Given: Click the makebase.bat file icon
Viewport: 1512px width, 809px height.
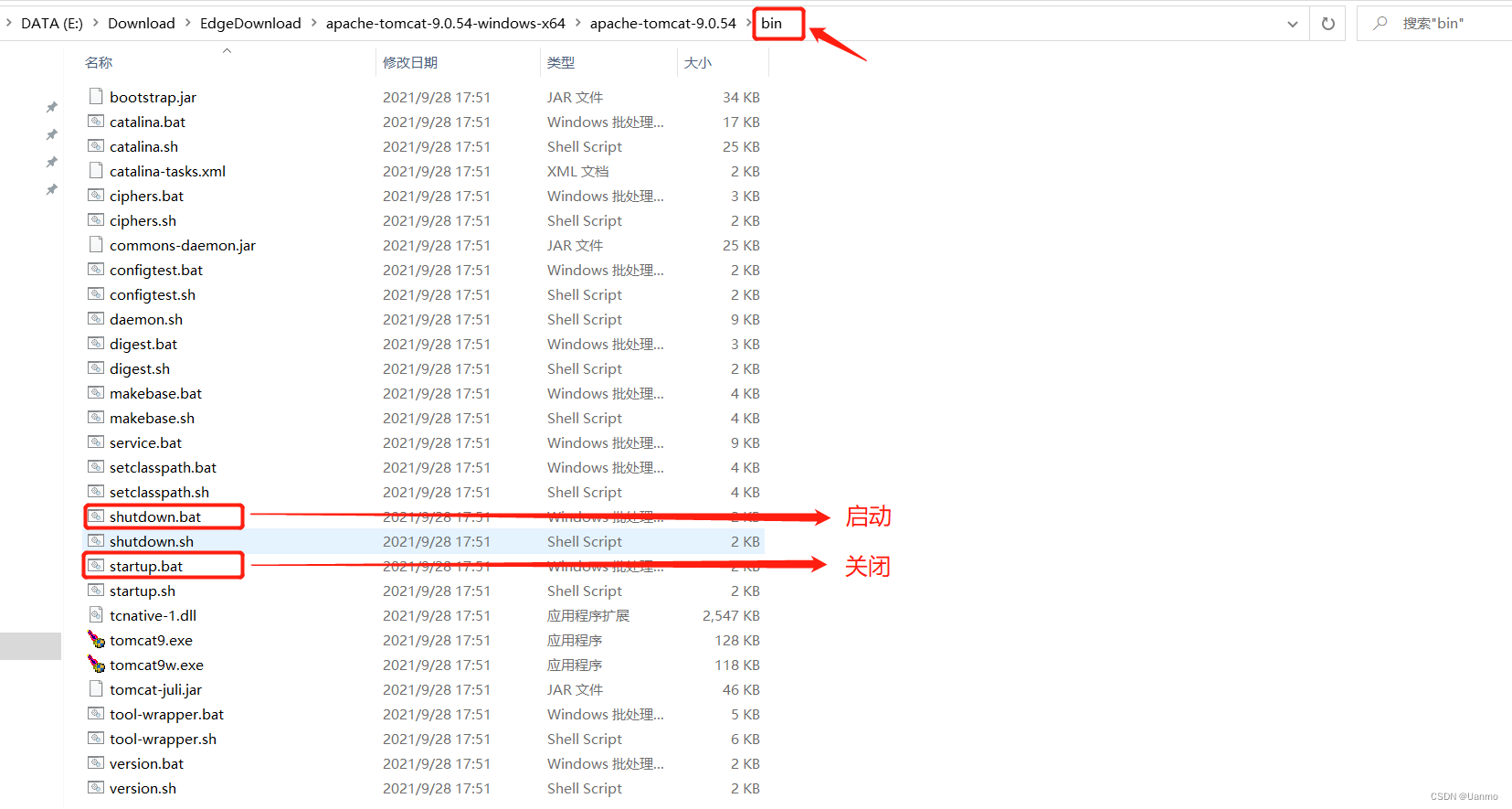Looking at the screenshot, I should [96, 392].
